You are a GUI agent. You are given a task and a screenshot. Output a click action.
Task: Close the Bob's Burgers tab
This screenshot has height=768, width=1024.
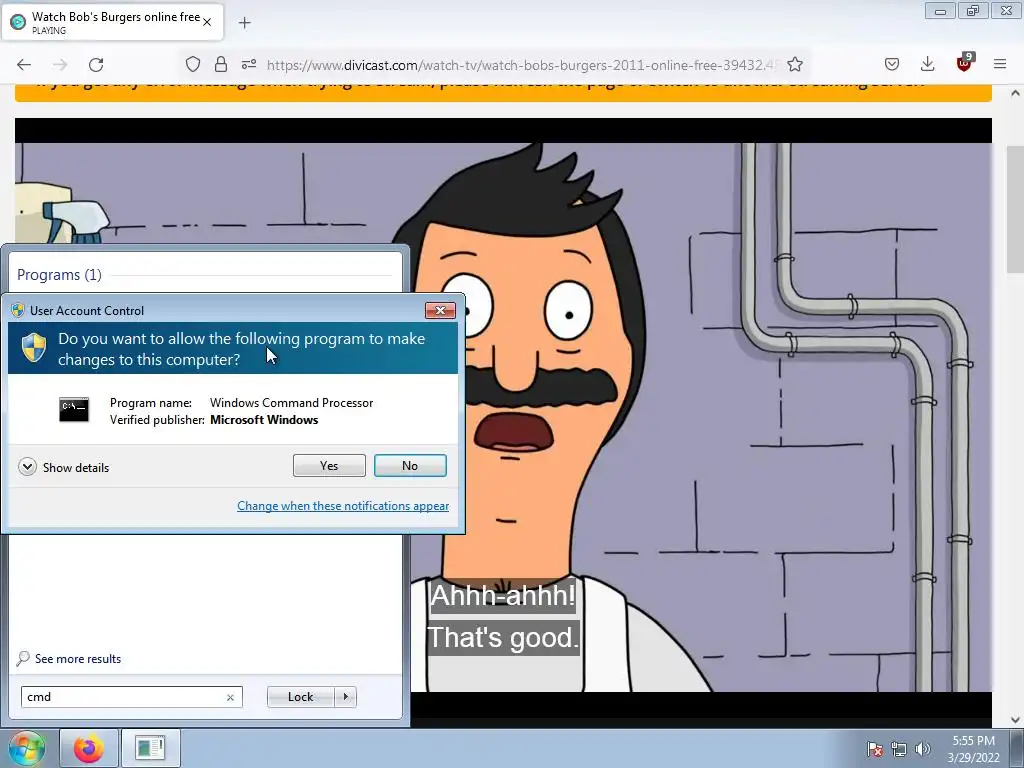point(207,22)
